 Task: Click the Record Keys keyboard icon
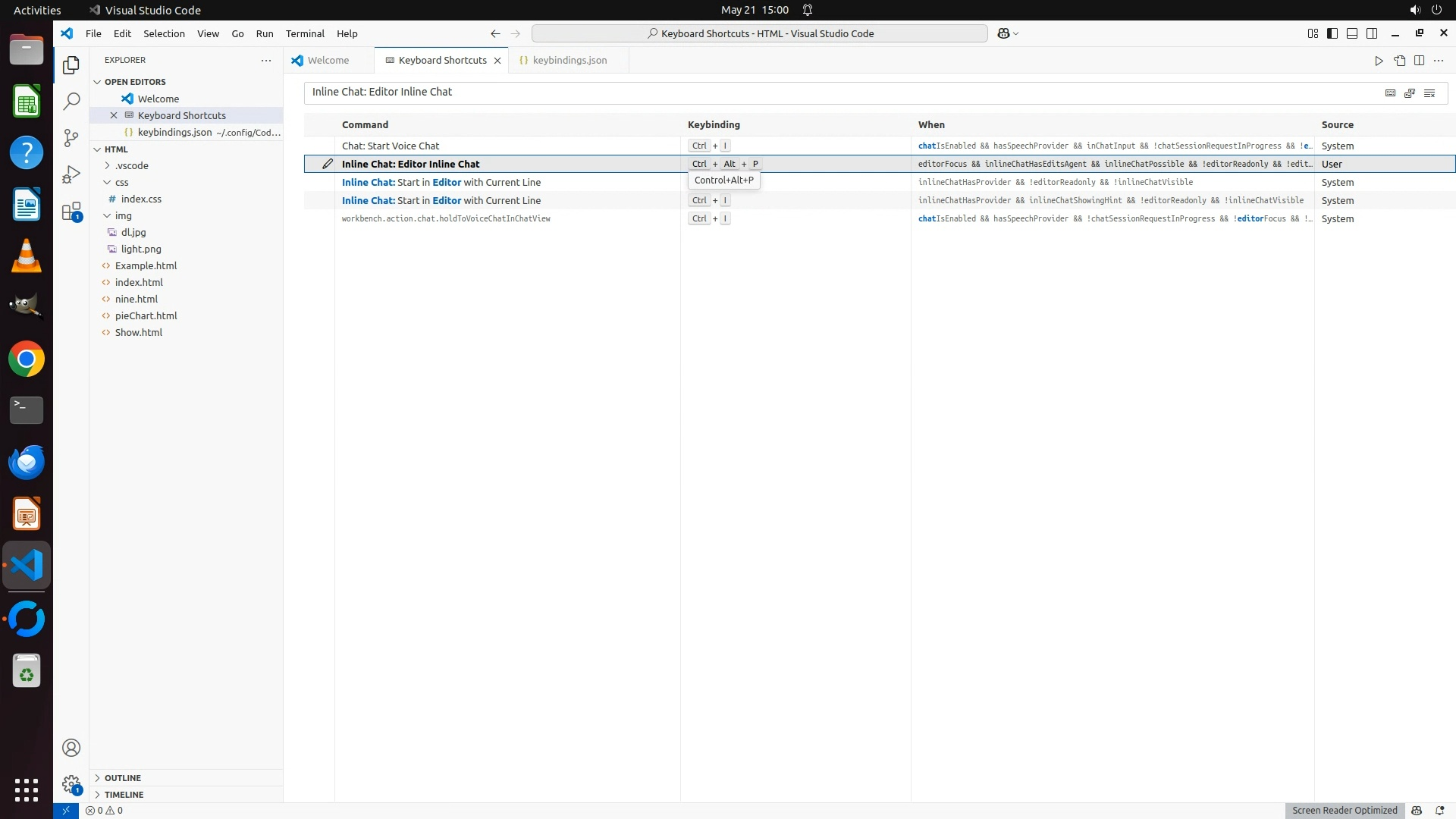pos(1390,93)
